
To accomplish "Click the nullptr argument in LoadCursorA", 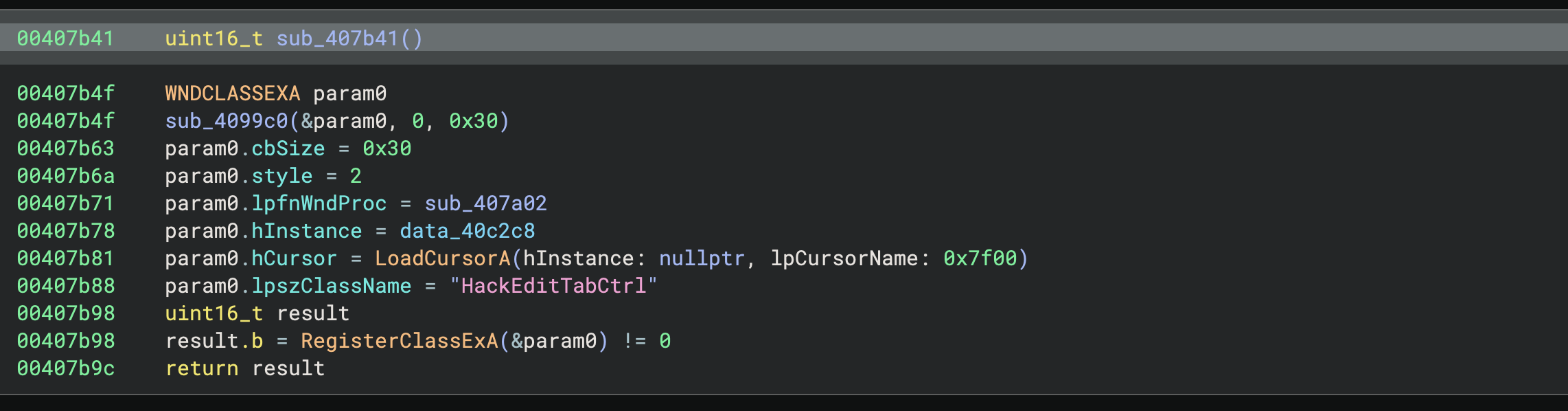I will 702,258.
